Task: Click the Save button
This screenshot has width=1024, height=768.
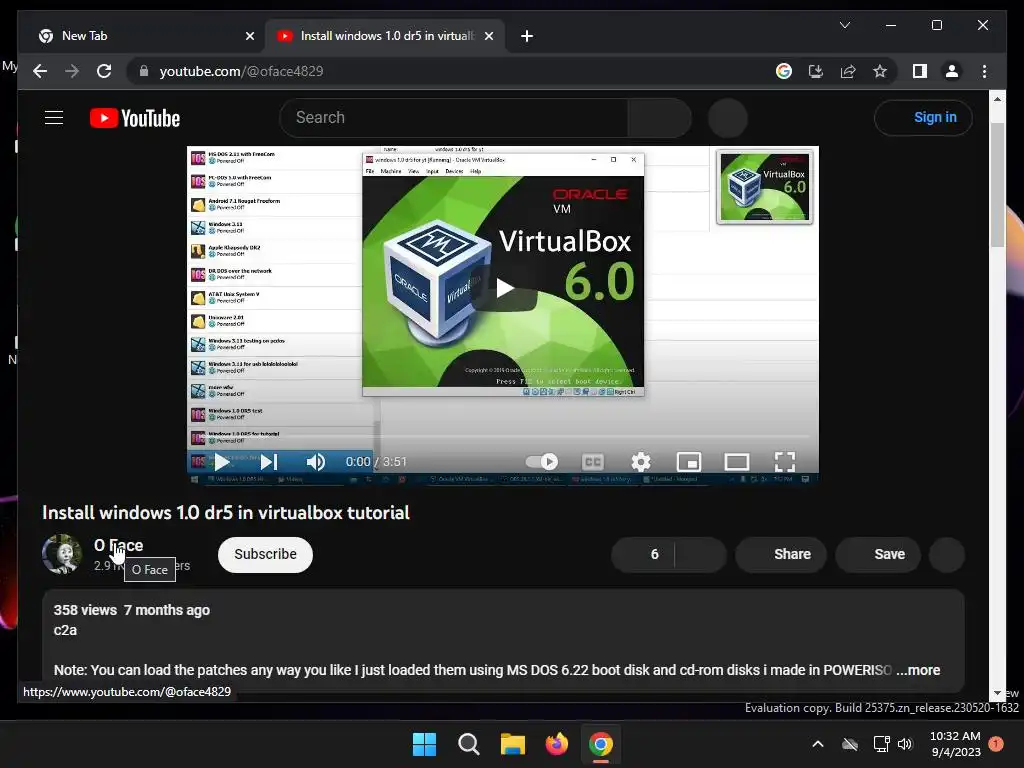Action: click(x=878, y=554)
